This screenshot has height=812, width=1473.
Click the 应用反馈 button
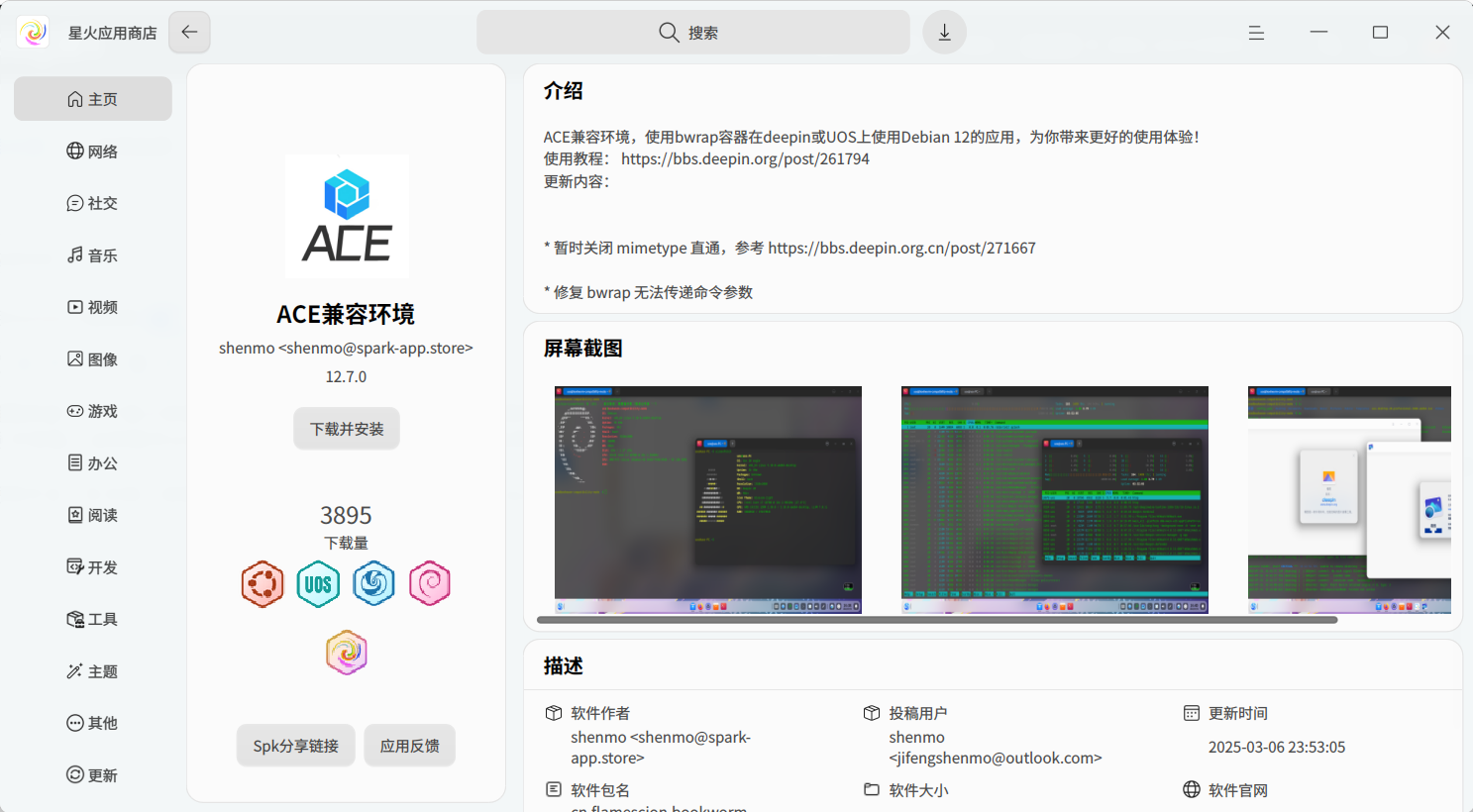click(x=410, y=746)
